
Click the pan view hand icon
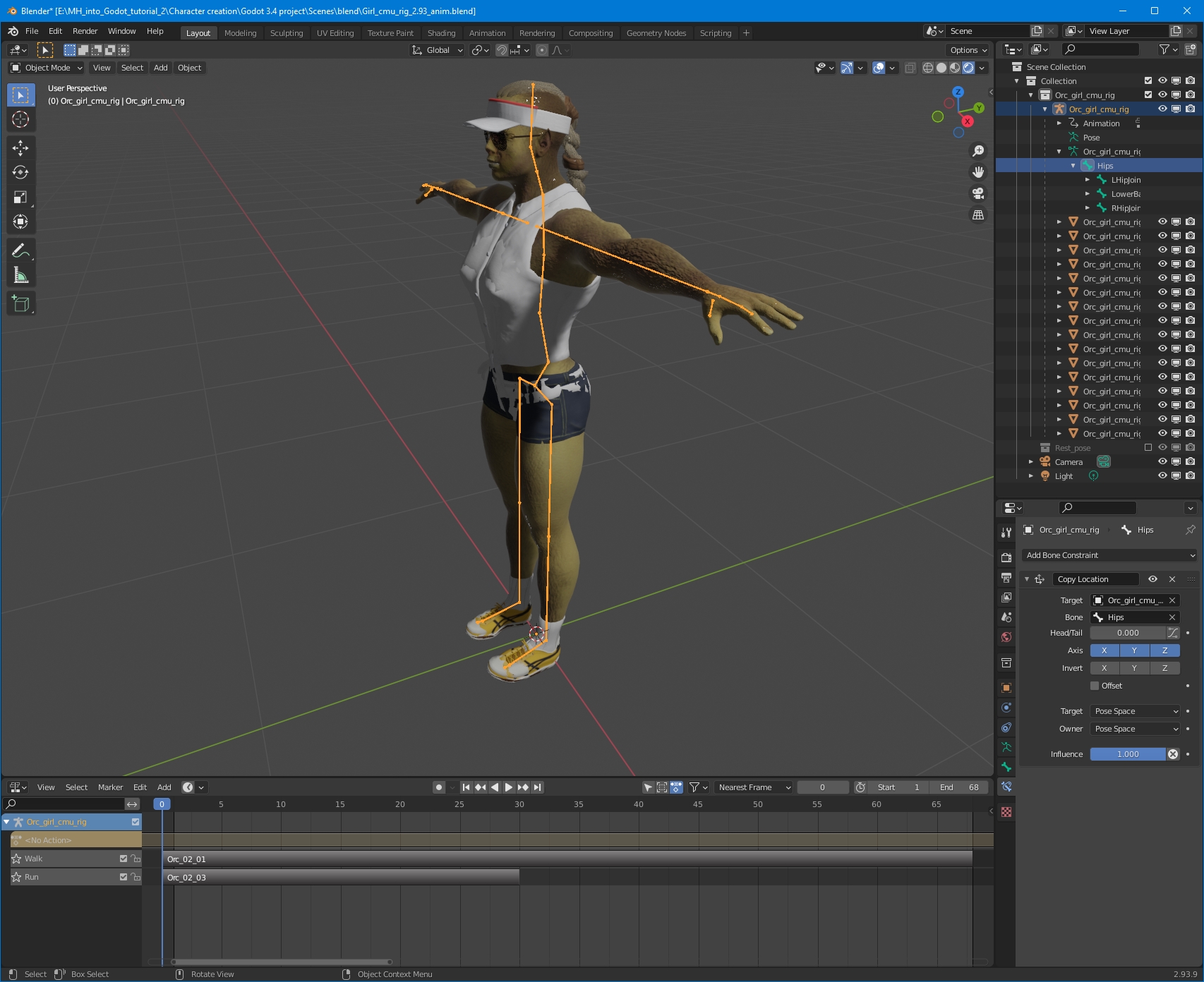pos(978,172)
